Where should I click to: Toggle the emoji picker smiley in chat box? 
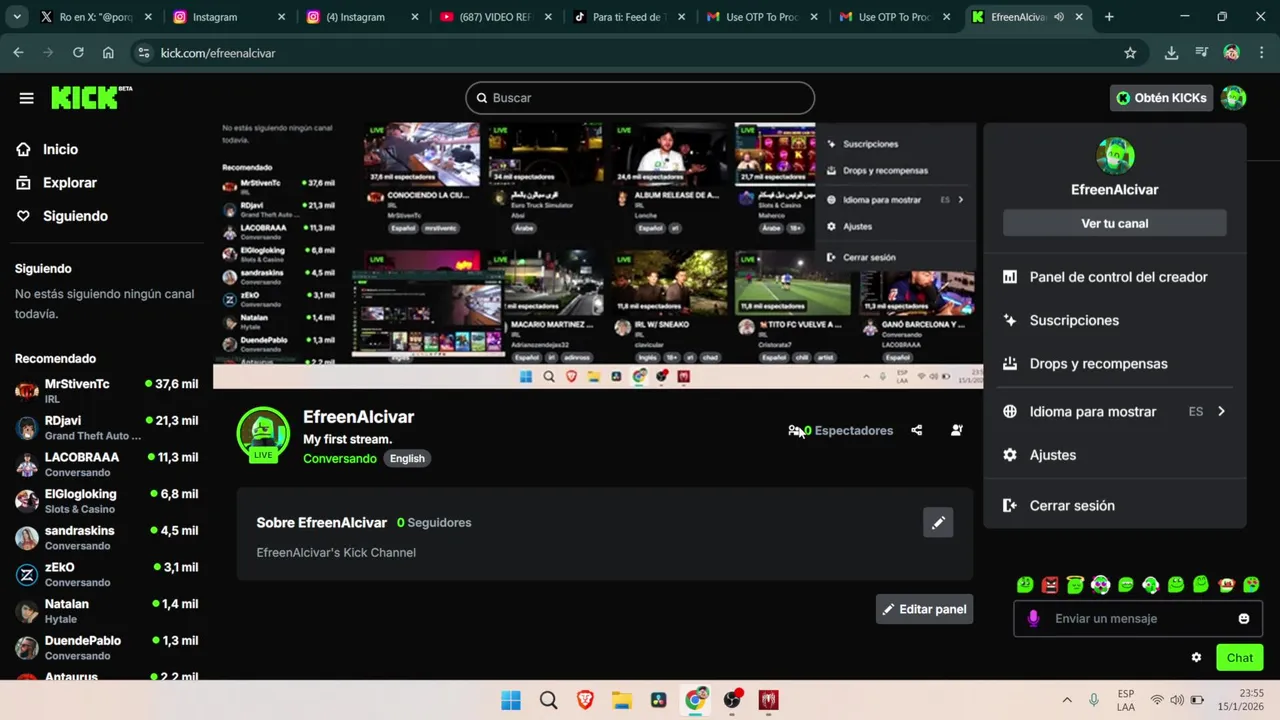point(1244,619)
